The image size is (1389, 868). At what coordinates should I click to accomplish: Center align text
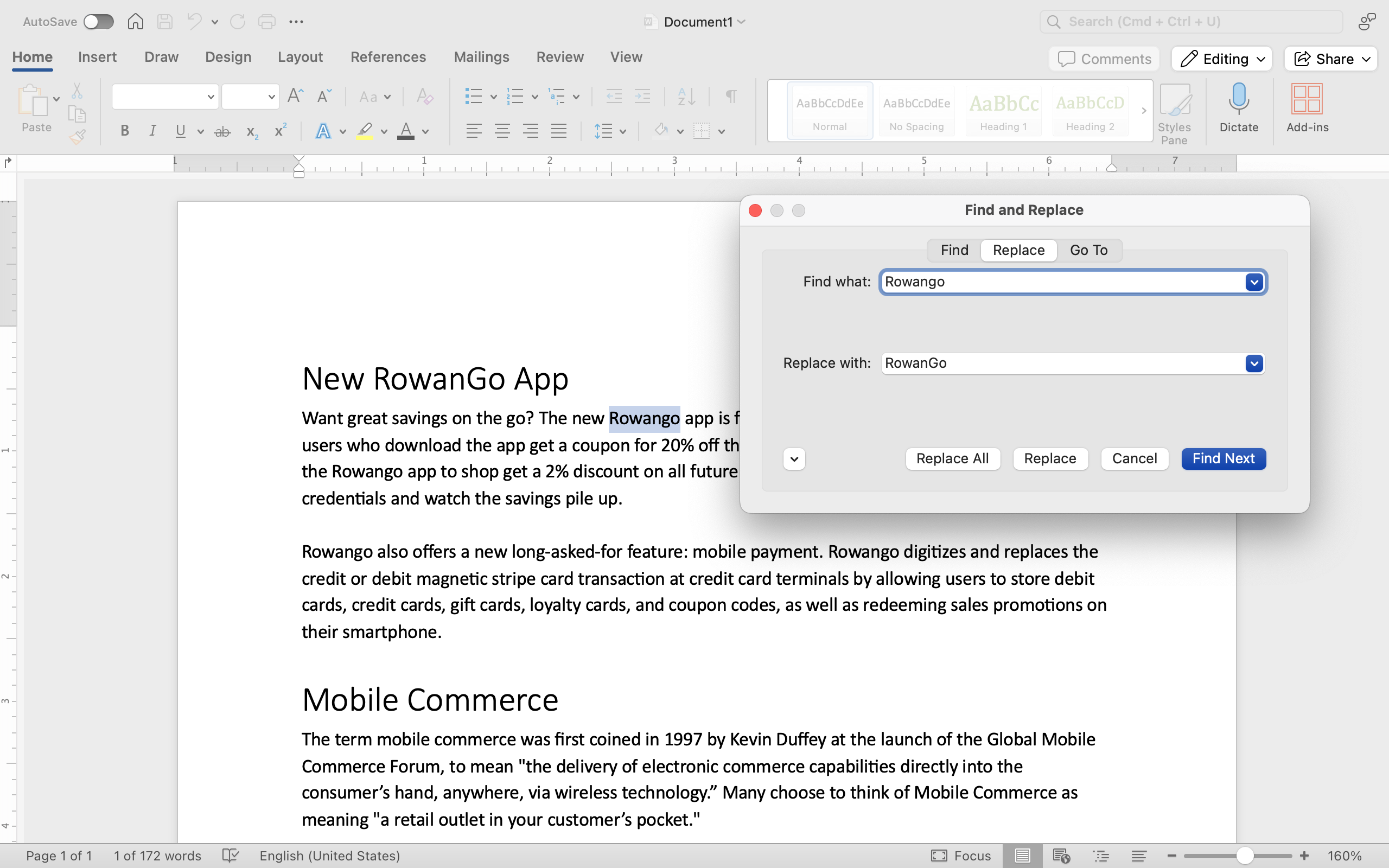tap(502, 131)
